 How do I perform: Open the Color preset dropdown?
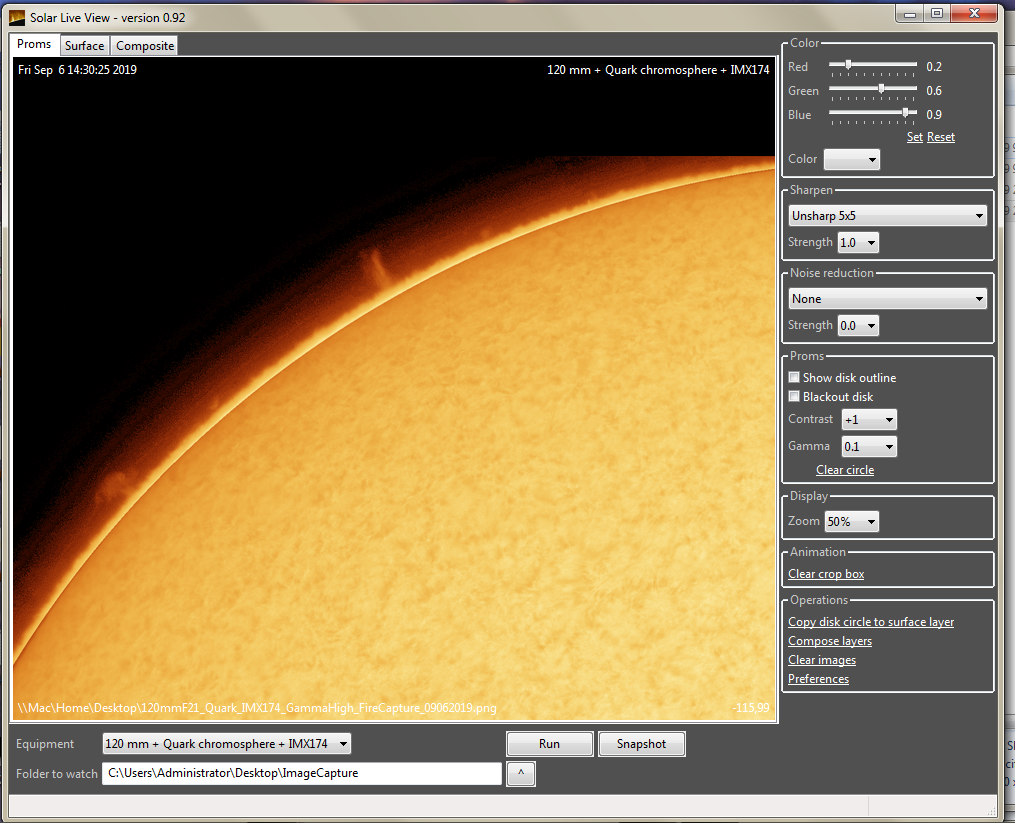coord(851,159)
